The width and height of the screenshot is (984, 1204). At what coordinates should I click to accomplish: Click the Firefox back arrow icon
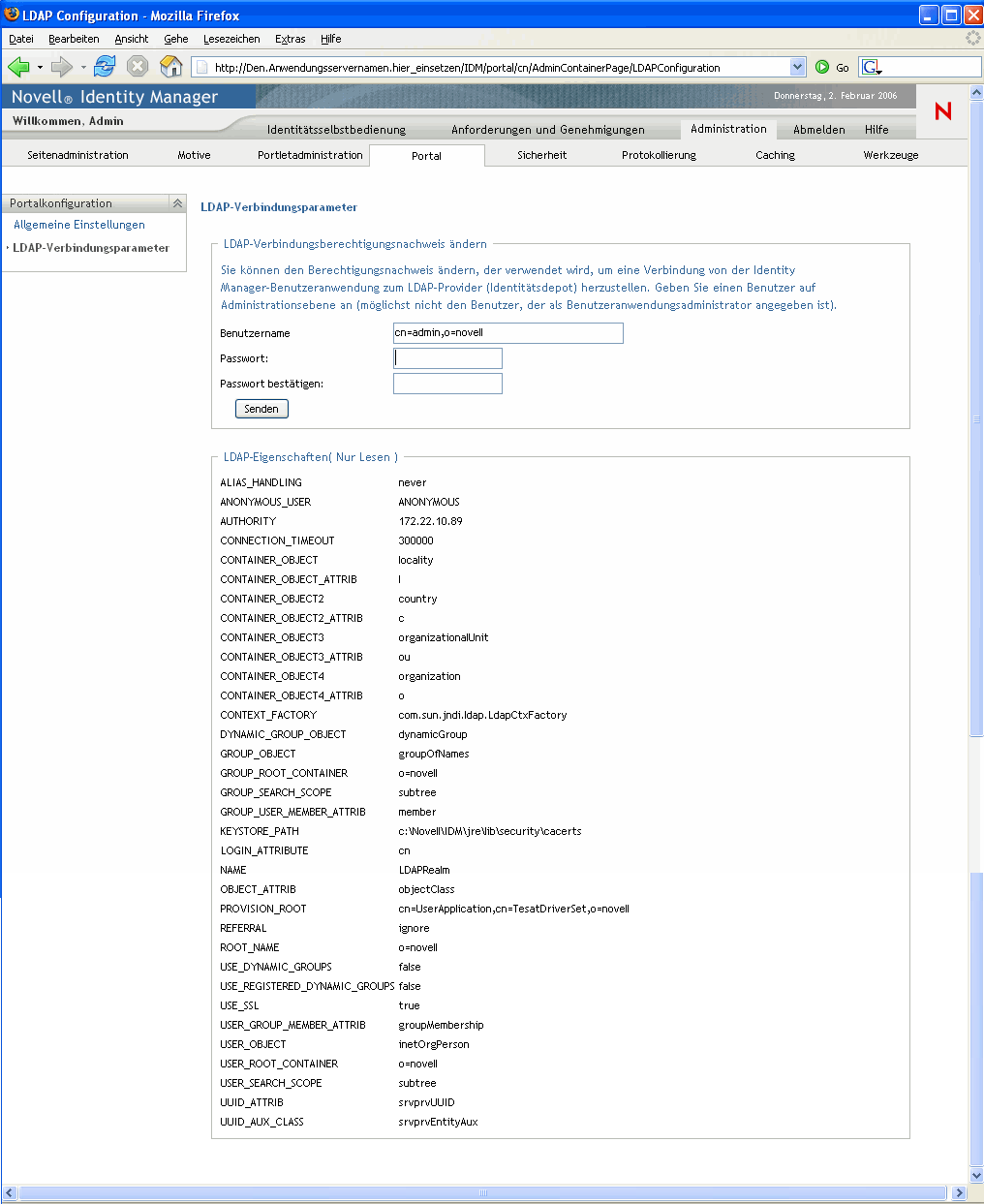click(x=18, y=67)
